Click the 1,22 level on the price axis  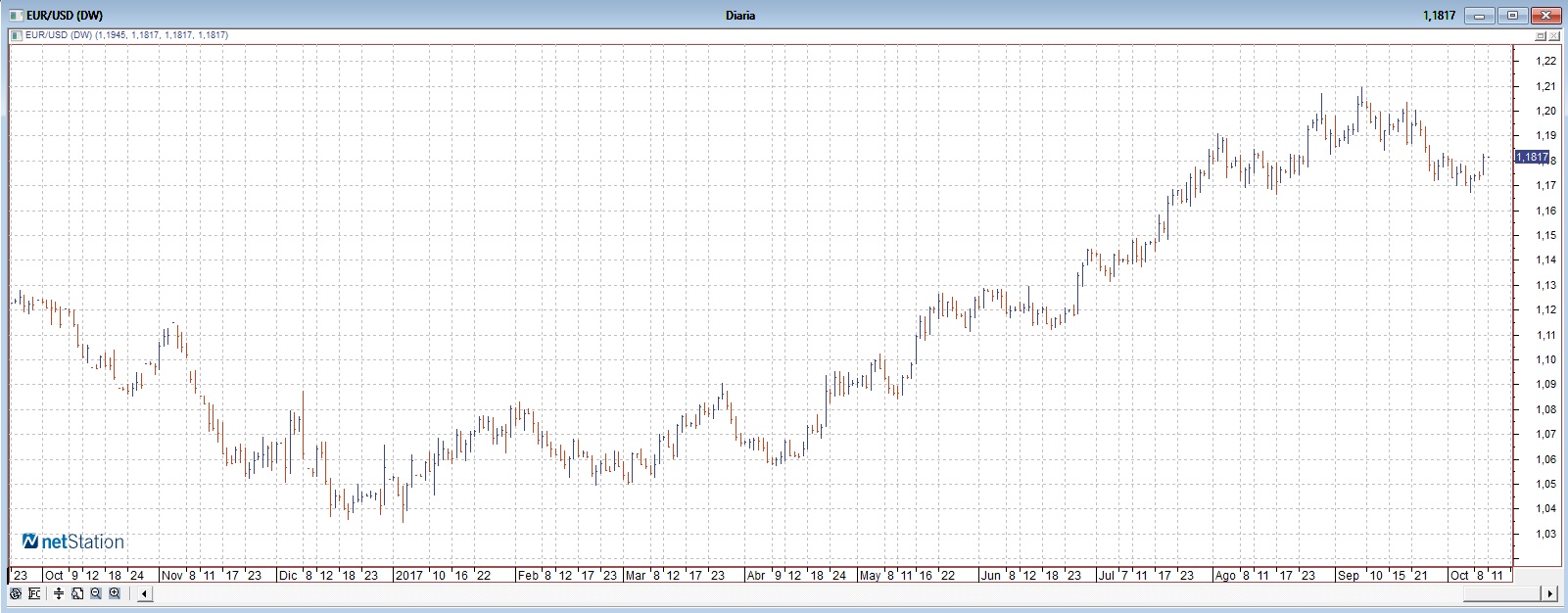(x=1545, y=61)
